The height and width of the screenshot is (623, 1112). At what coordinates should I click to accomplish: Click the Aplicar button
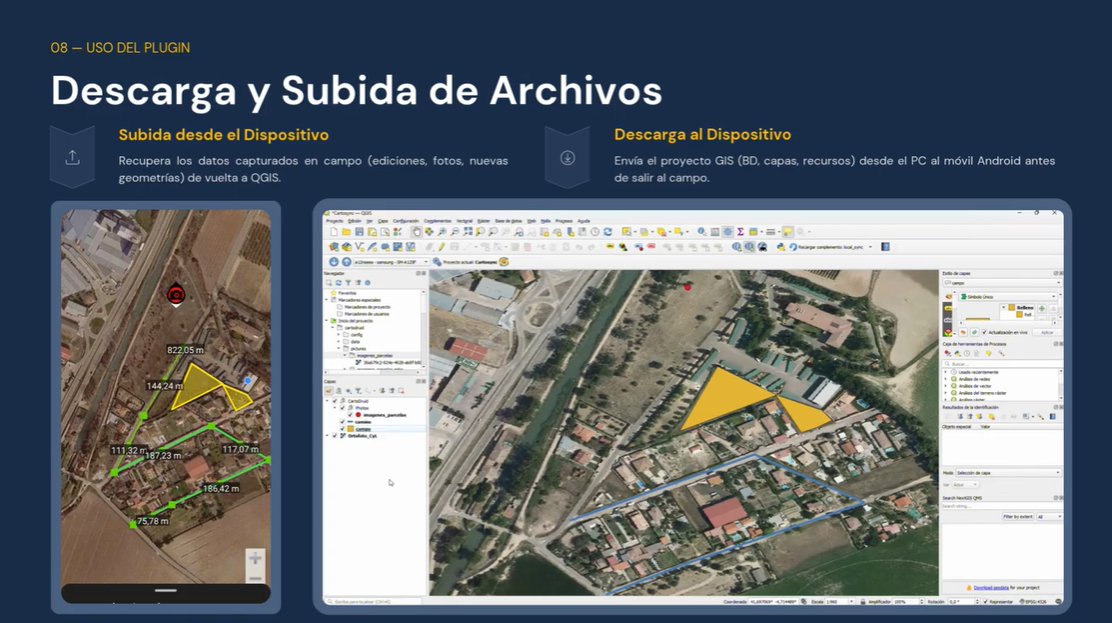pyautogui.click(x=1047, y=332)
